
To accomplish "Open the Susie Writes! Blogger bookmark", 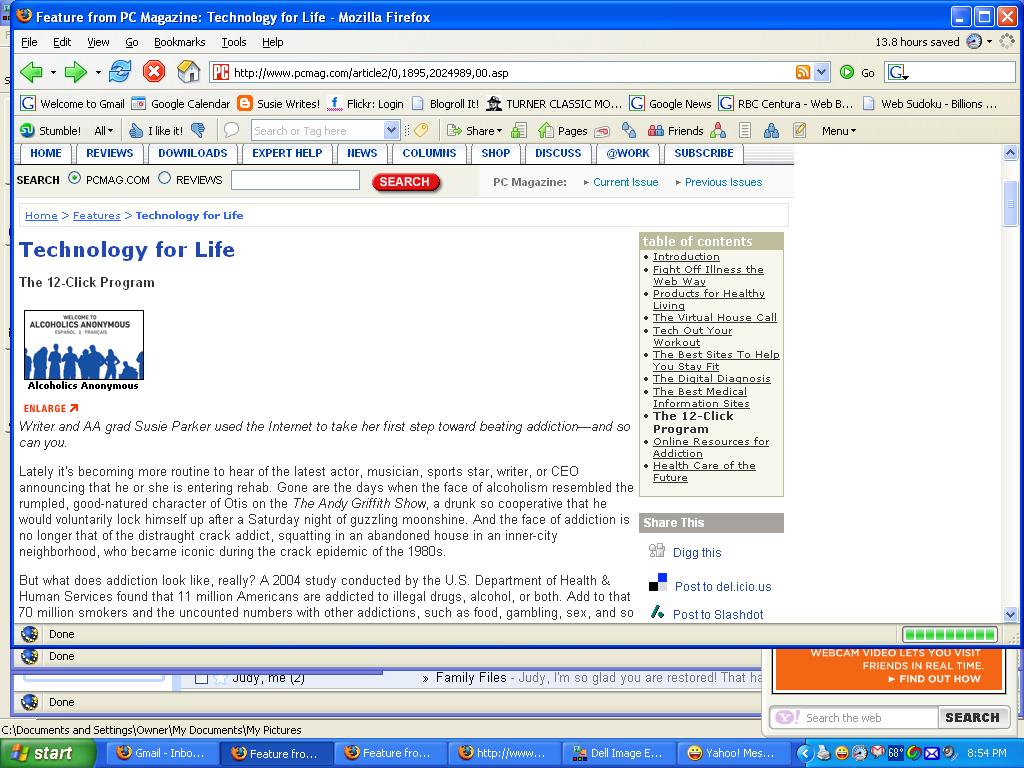I will point(279,103).
